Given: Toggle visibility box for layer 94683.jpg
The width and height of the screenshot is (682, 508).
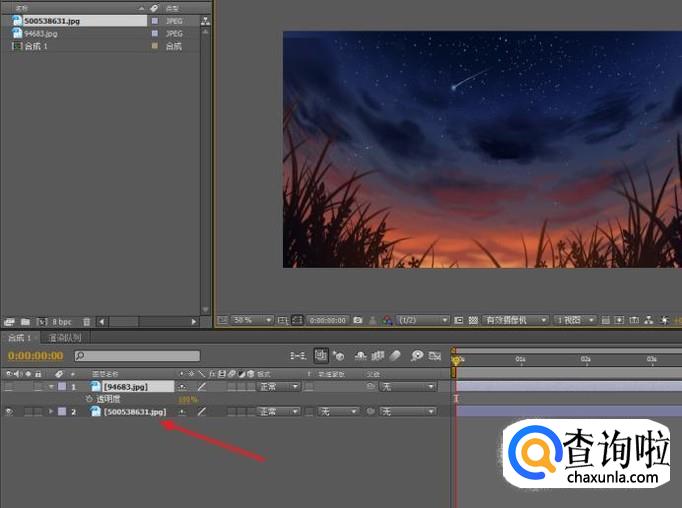Looking at the screenshot, I should click(x=9, y=386).
